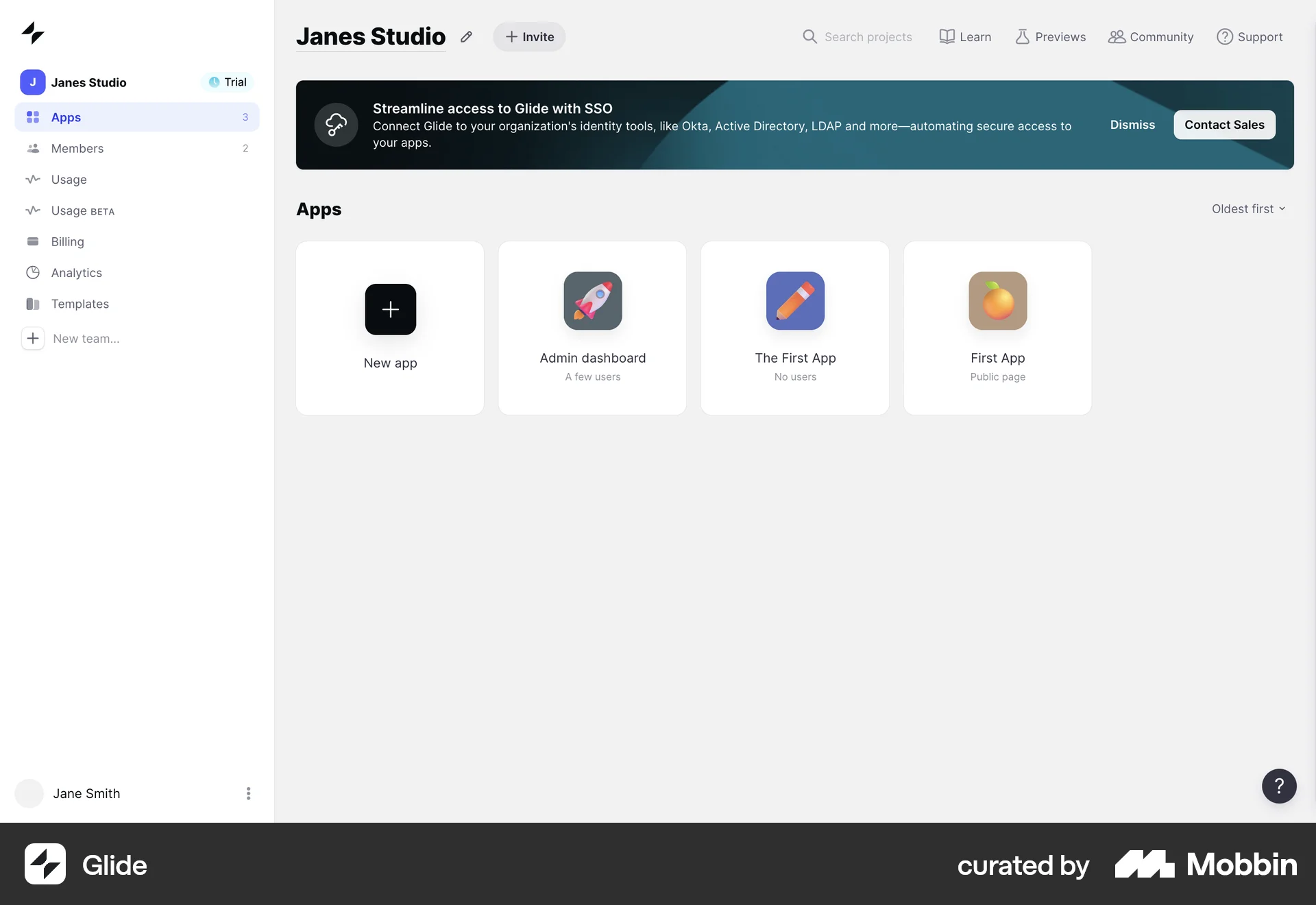
Task: Click the Invite button
Action: pyautogui.click(x=528, y=36)
